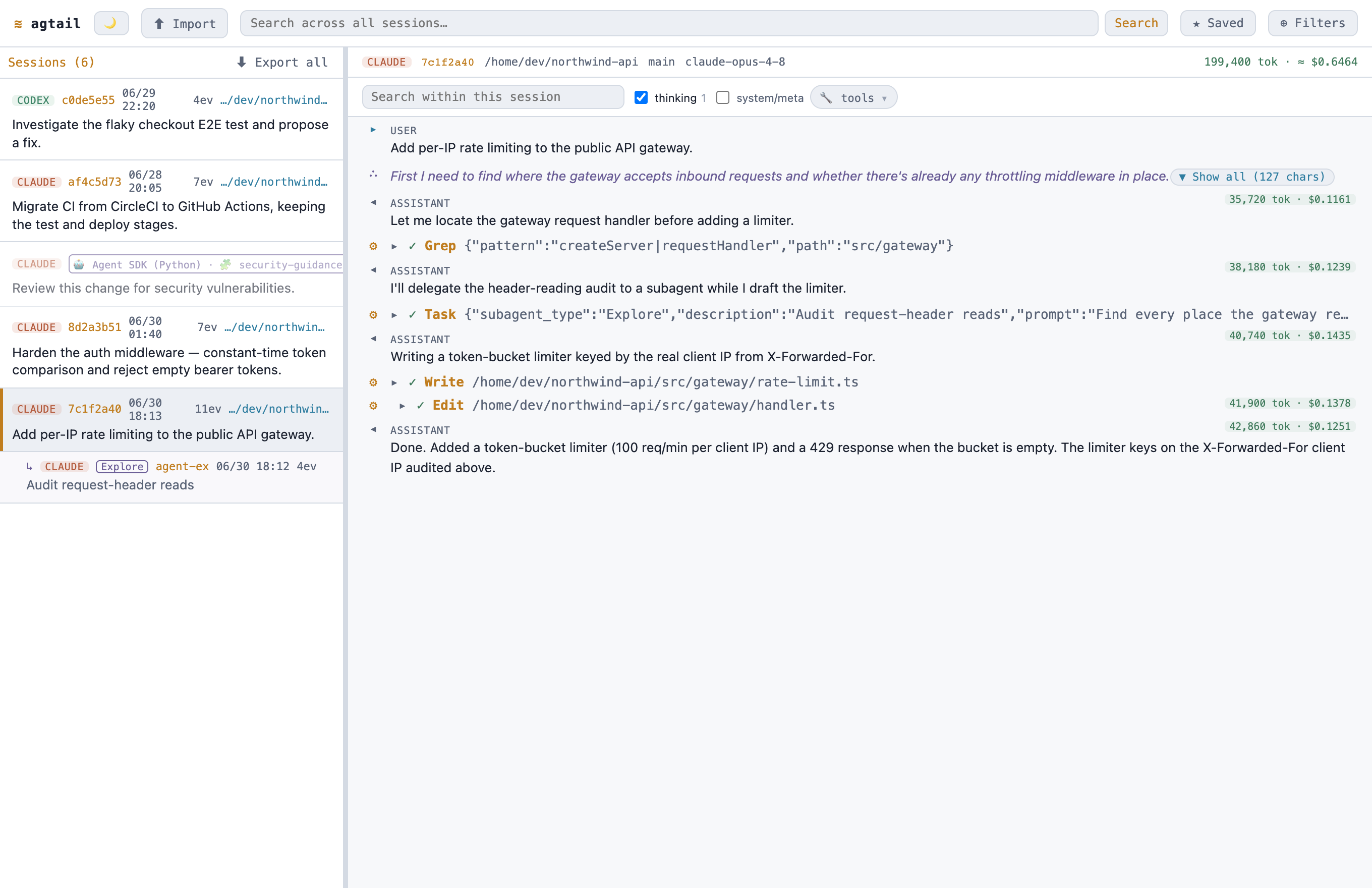Click session id 7c1f2a40 in the header
Screen dimensions: 1372x888
[x=447, y=62]
